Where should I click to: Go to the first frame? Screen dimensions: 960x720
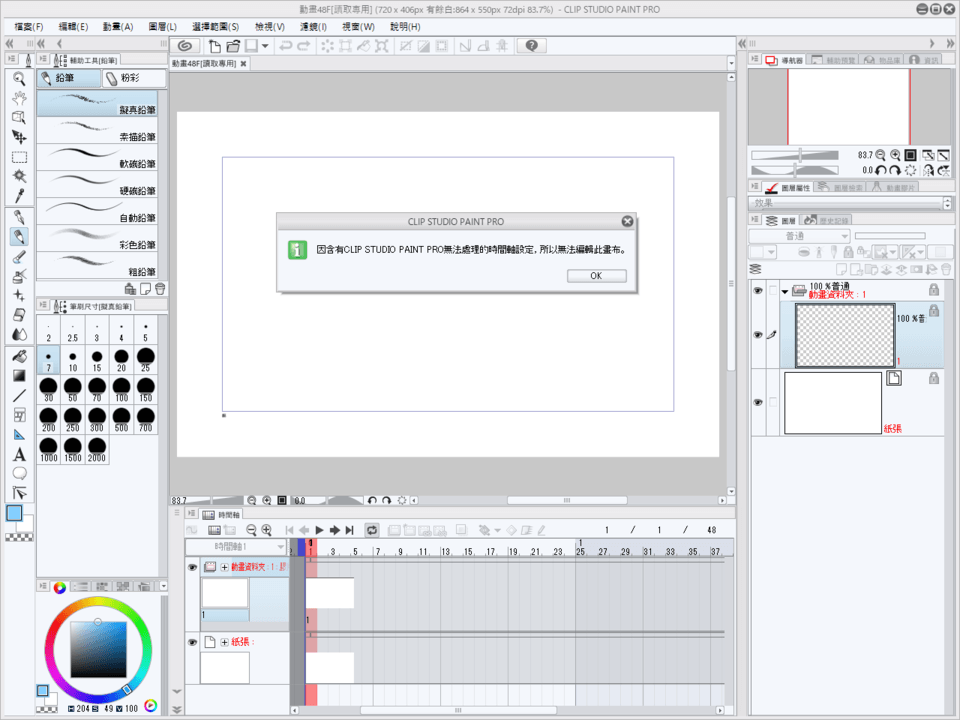289,530
